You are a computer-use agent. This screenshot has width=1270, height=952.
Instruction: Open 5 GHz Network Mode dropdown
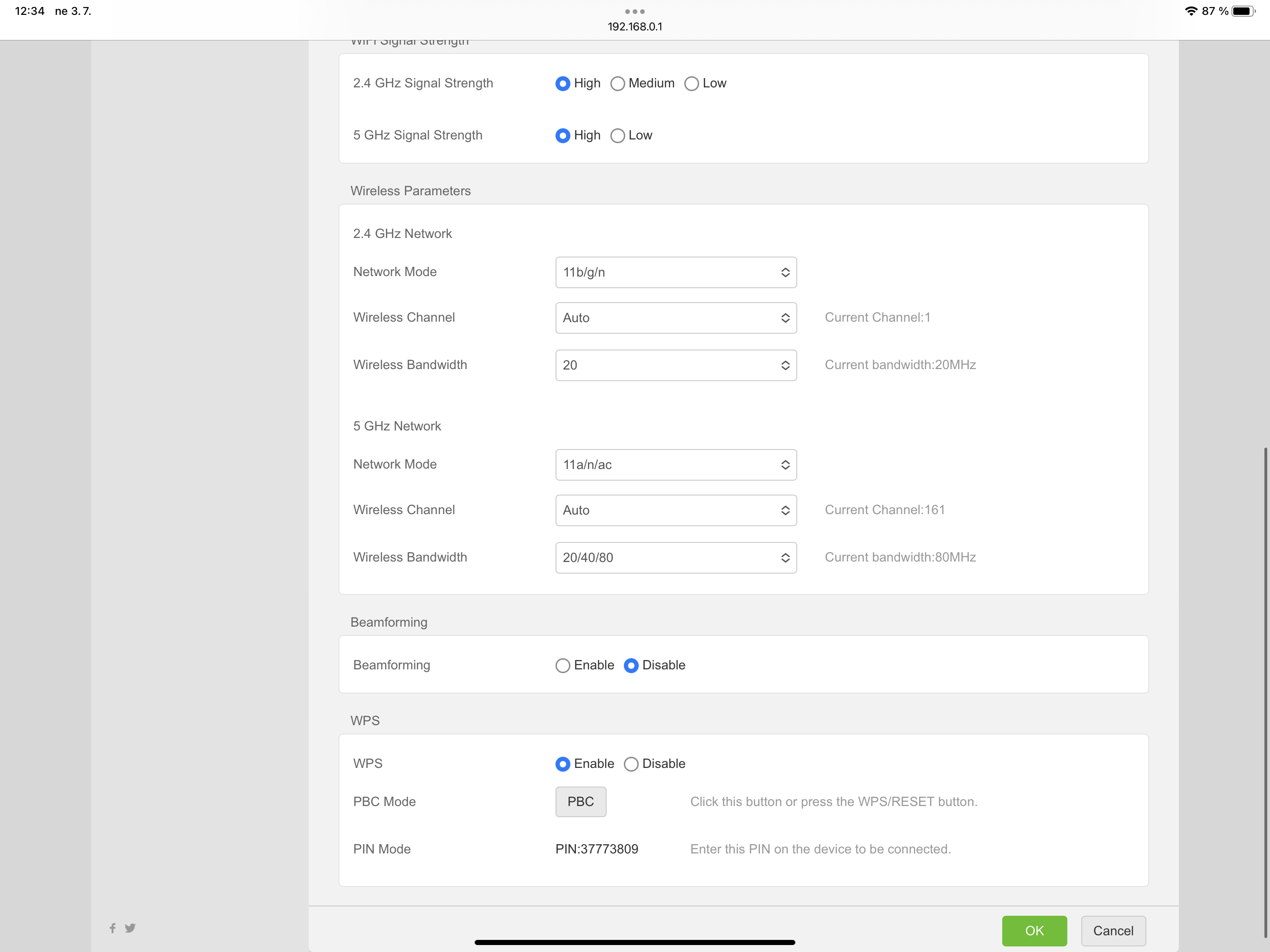(x=676, y=464)
